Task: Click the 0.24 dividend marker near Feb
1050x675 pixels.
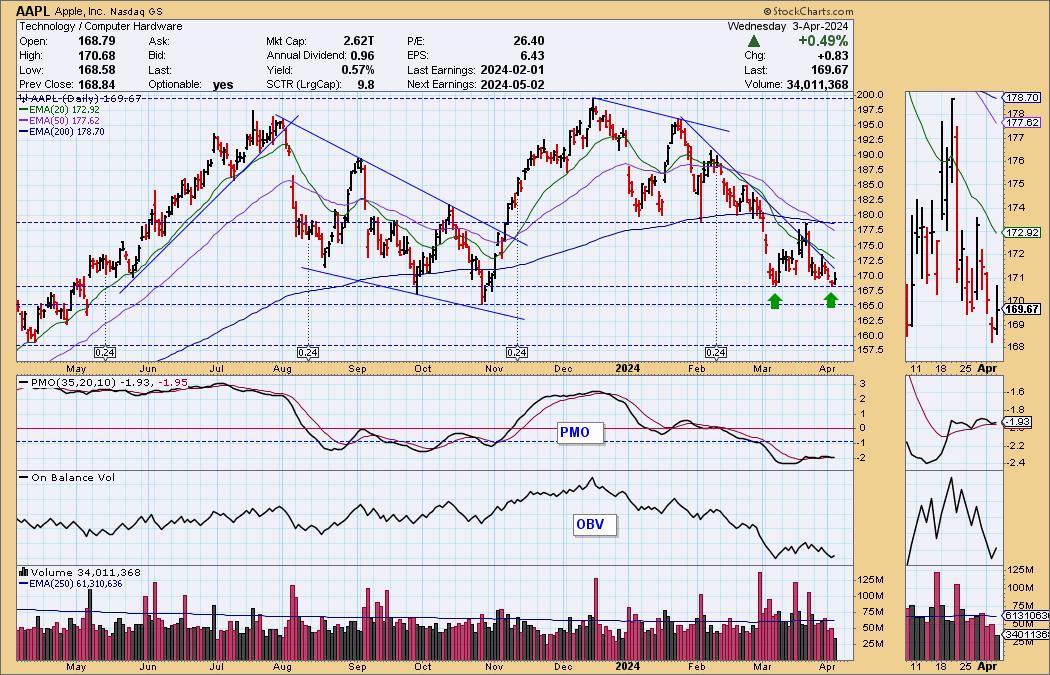Action: pyautogui.click(x=716, y=352)
